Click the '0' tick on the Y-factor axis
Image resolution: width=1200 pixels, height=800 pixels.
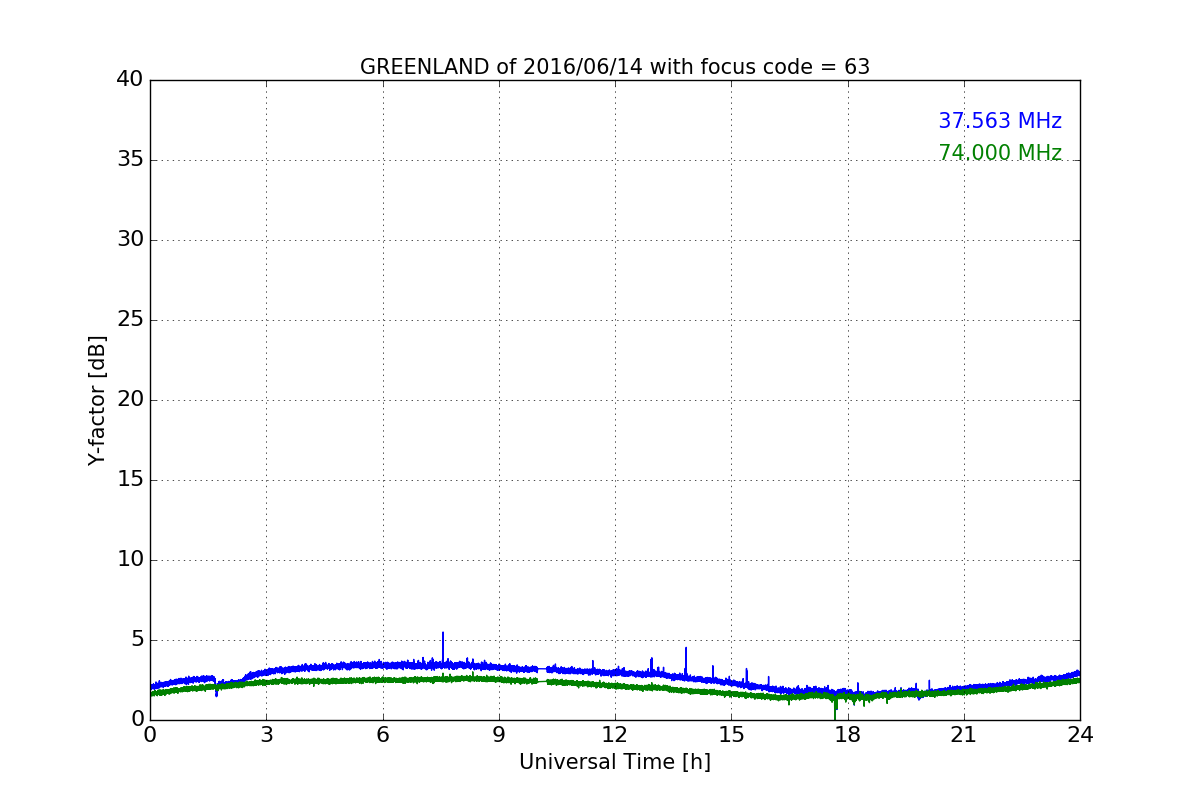point(137,719)
